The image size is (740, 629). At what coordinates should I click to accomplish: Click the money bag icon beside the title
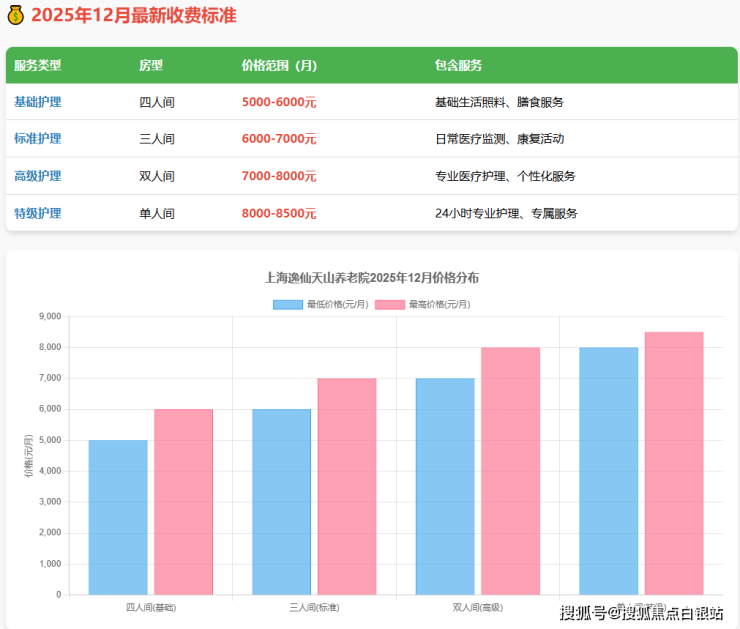[x=16, y=16]
